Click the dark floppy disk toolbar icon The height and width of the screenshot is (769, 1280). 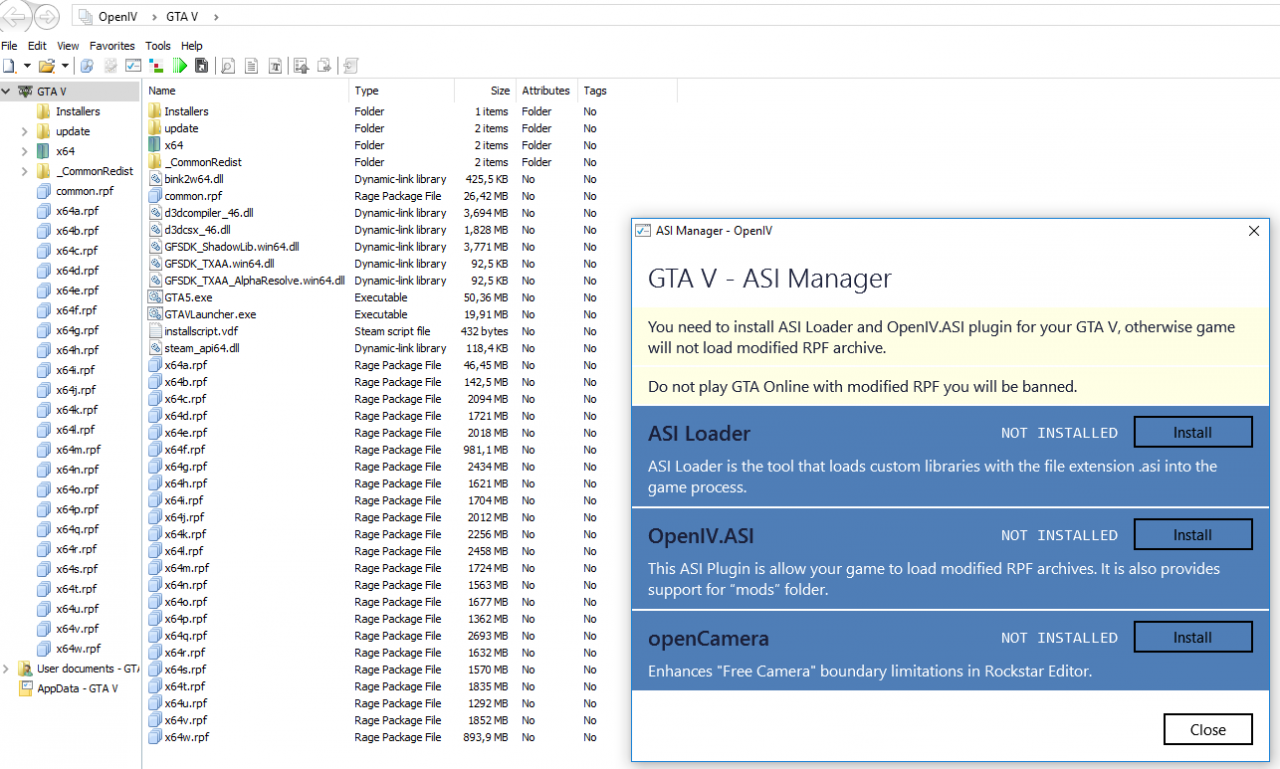(201, 66)
